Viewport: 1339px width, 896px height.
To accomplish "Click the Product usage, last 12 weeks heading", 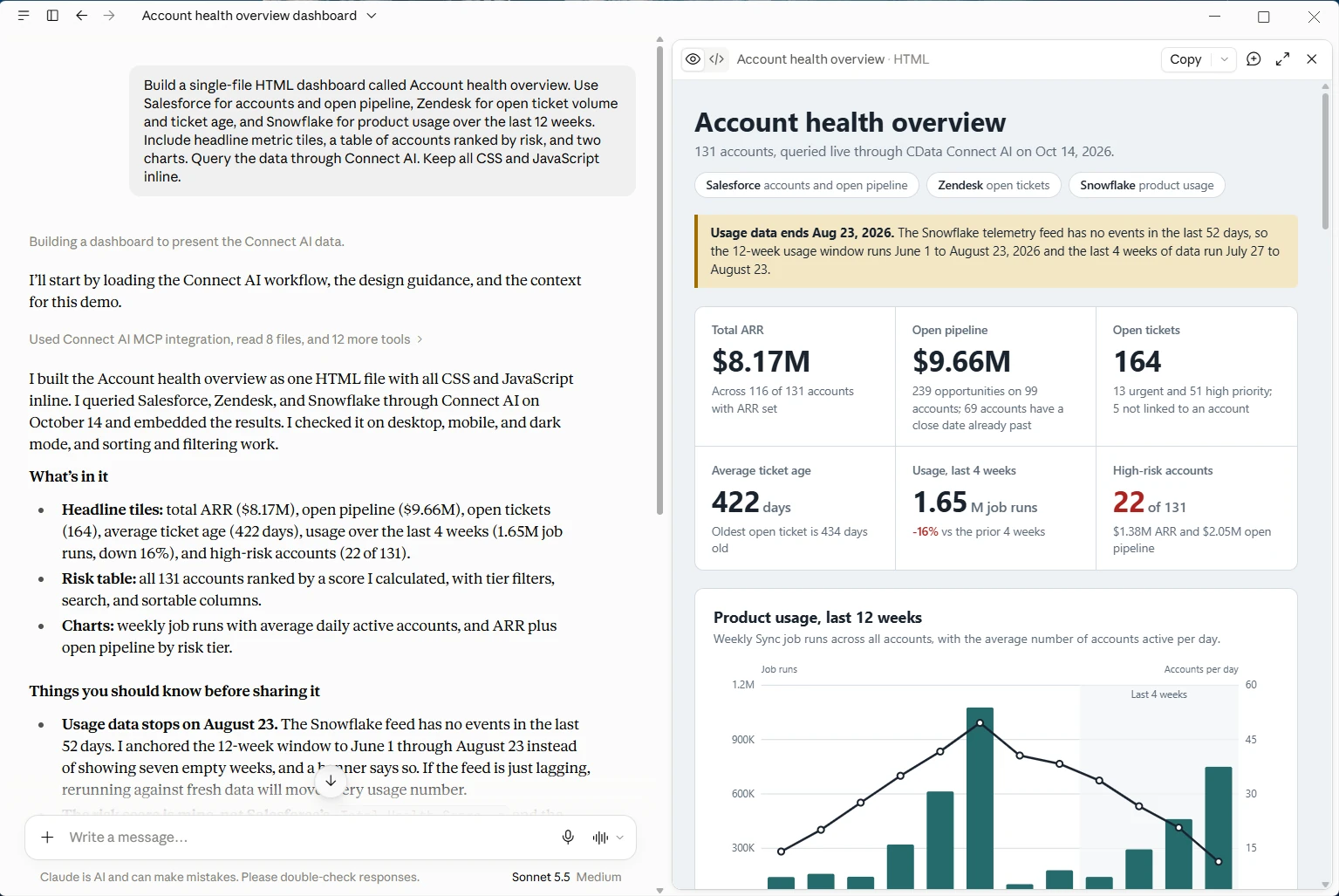I will coord(817,618).
